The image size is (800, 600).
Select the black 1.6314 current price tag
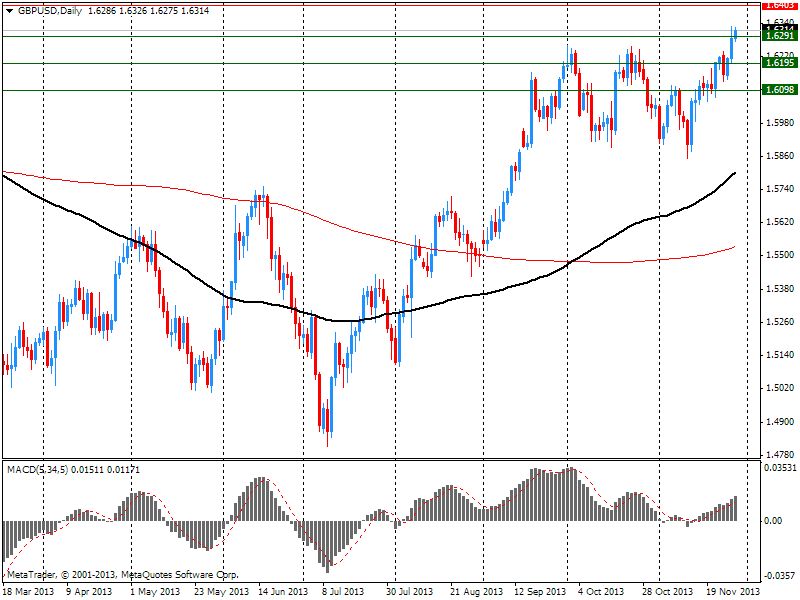tap(778, 27)
